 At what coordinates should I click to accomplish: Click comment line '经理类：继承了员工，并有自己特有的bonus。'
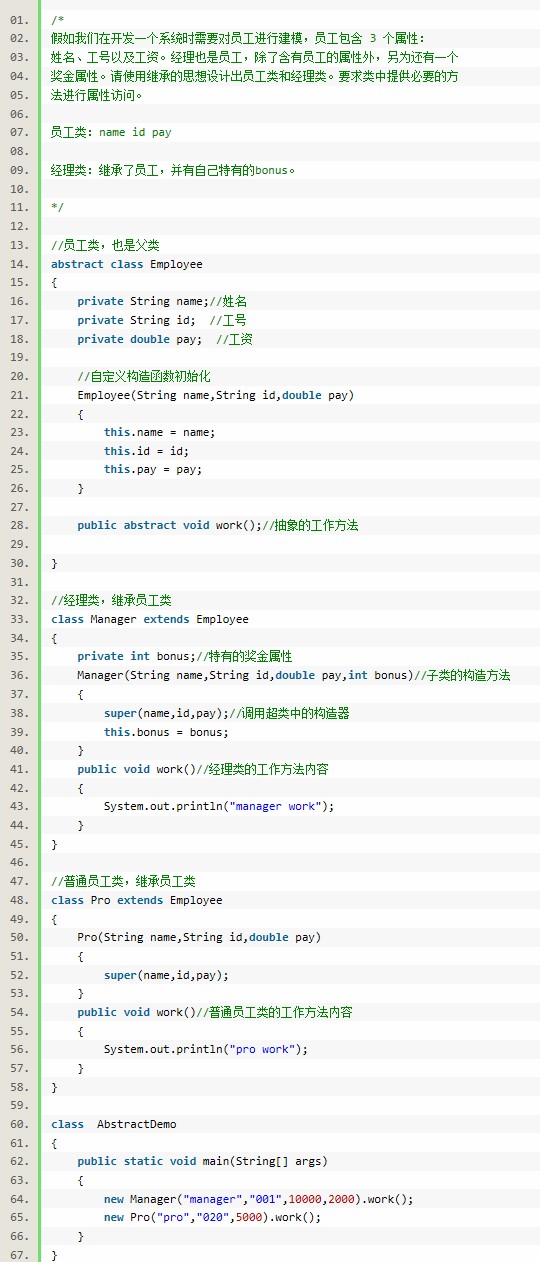click(173, 170)
